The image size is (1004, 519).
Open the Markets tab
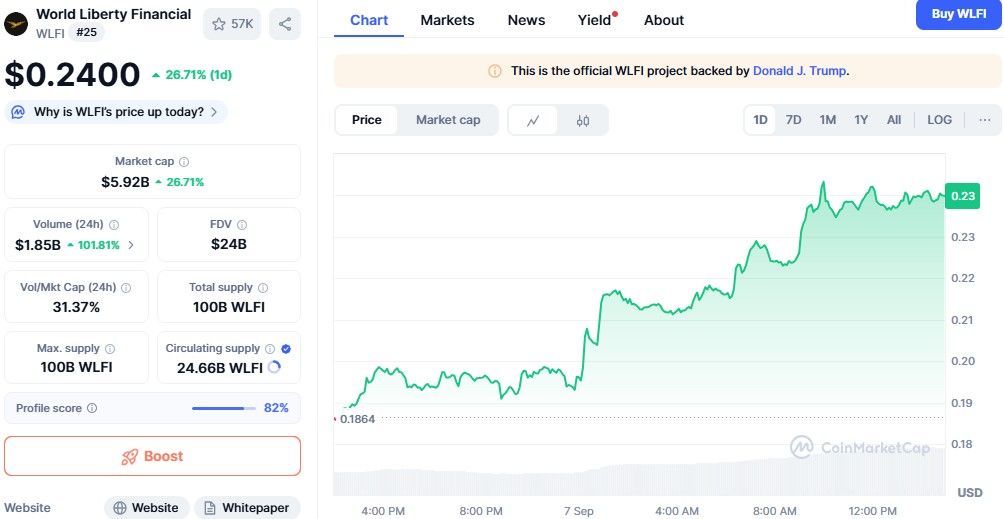448,20
